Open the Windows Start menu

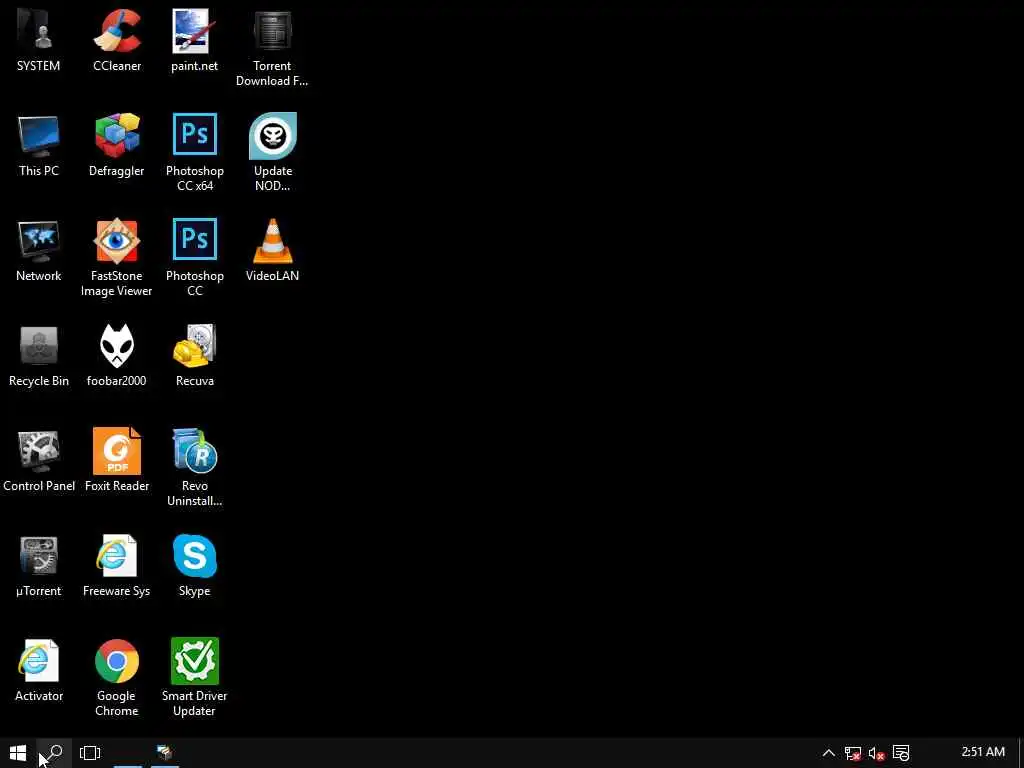click(x=18, y=753)
